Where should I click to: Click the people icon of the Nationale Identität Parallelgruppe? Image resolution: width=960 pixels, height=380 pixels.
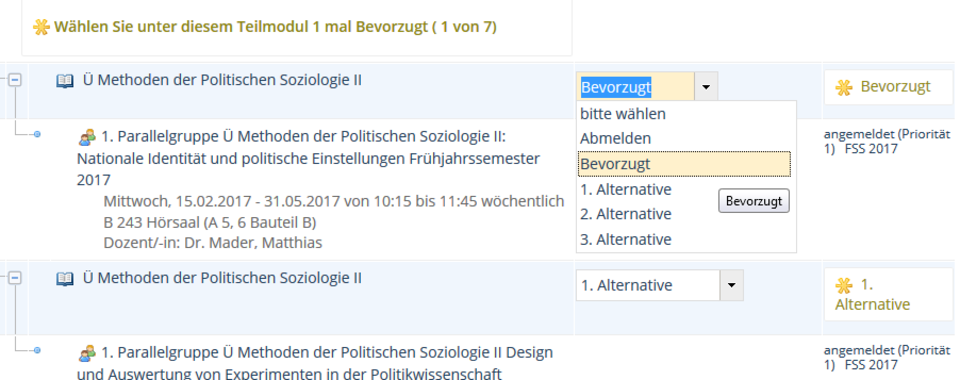click(x=88, y=136)
